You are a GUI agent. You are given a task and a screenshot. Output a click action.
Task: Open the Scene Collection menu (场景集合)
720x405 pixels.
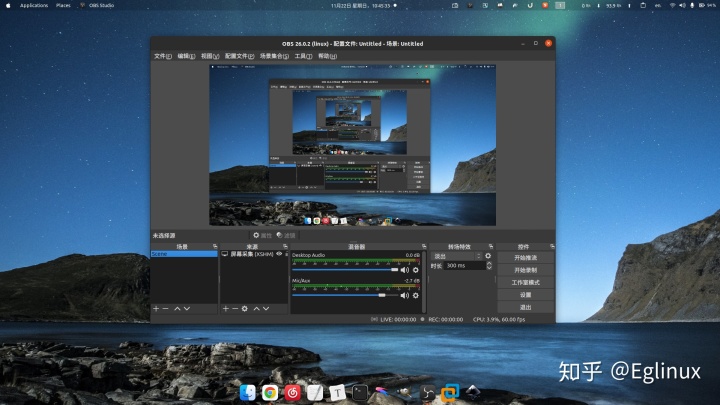point(274,56)
